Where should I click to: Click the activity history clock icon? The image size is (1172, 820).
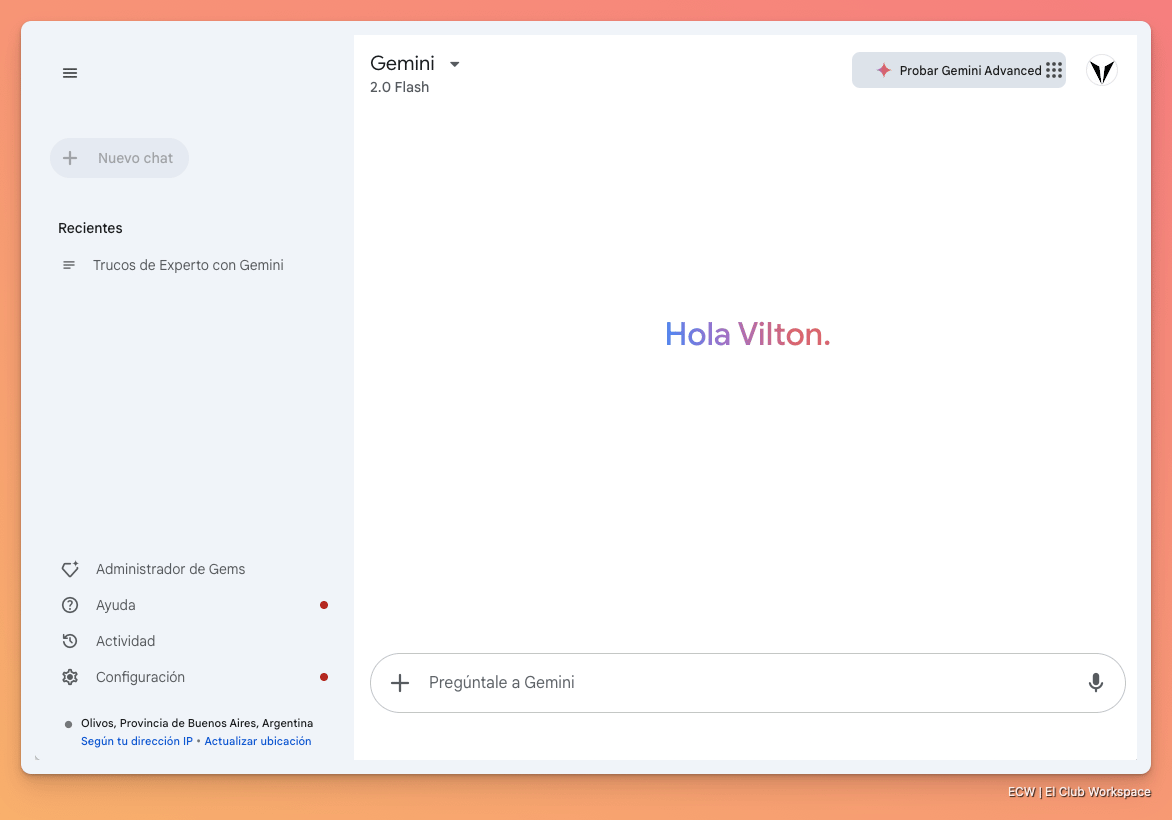pyautogui.click(x=70, y=641)
